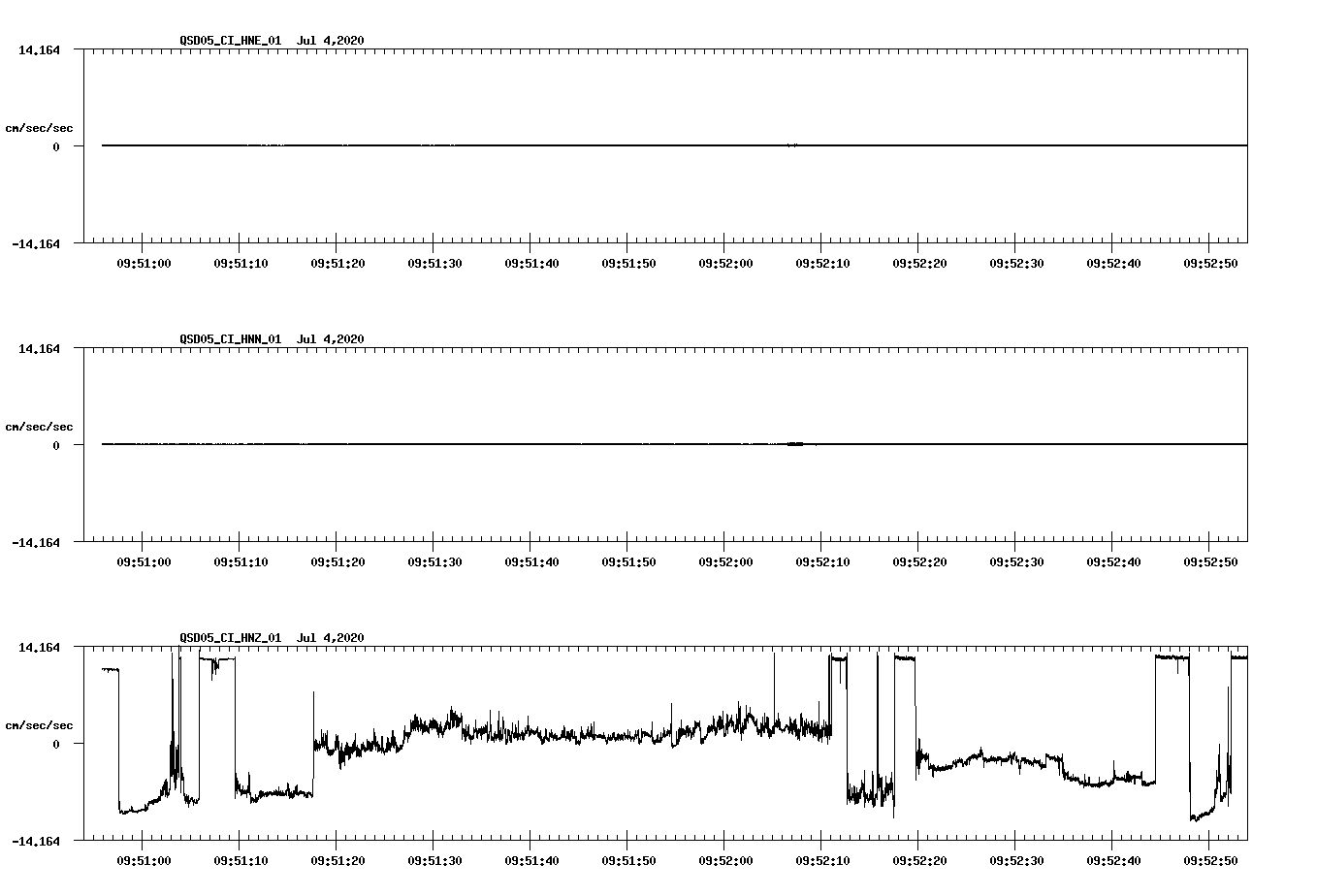Screen dimensions: 1317x896
Task: Click the -14.164 lower limit on HNE chart
Action: pos(36,243)
